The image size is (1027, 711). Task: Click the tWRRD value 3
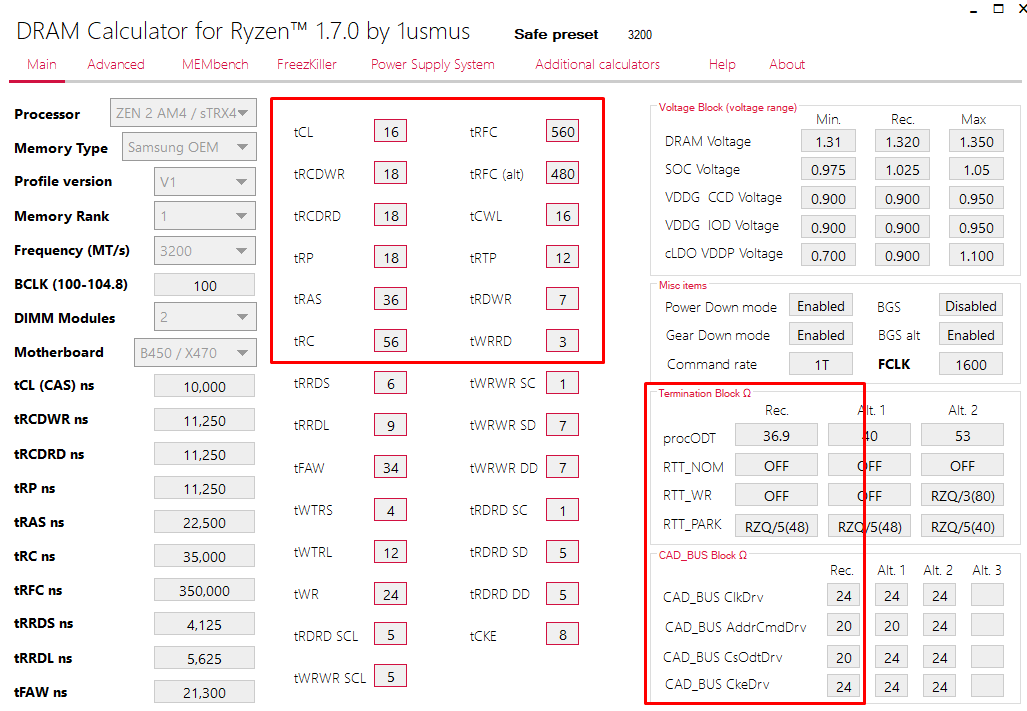563,340
